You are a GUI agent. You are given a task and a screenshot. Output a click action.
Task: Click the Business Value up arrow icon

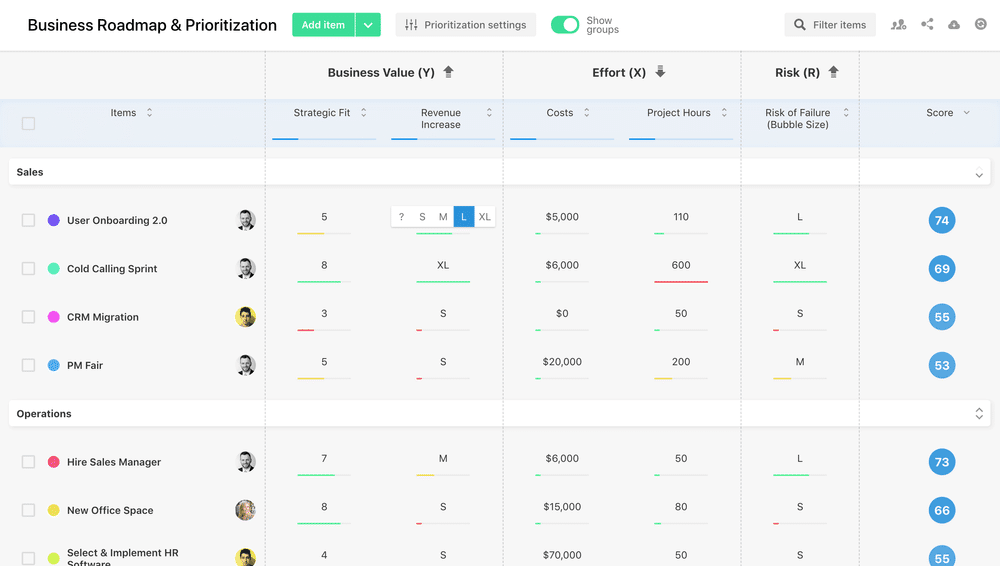(448, 72)
